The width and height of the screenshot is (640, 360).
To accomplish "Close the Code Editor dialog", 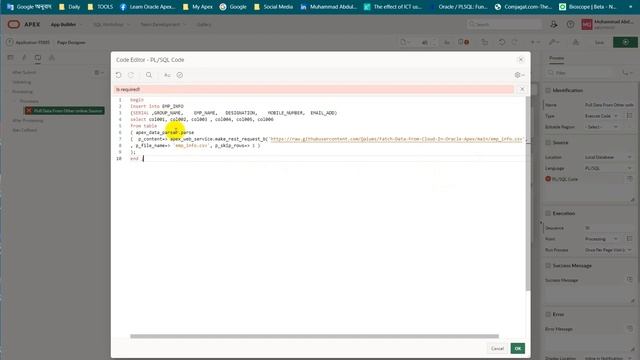I will (x=521, y=60).
